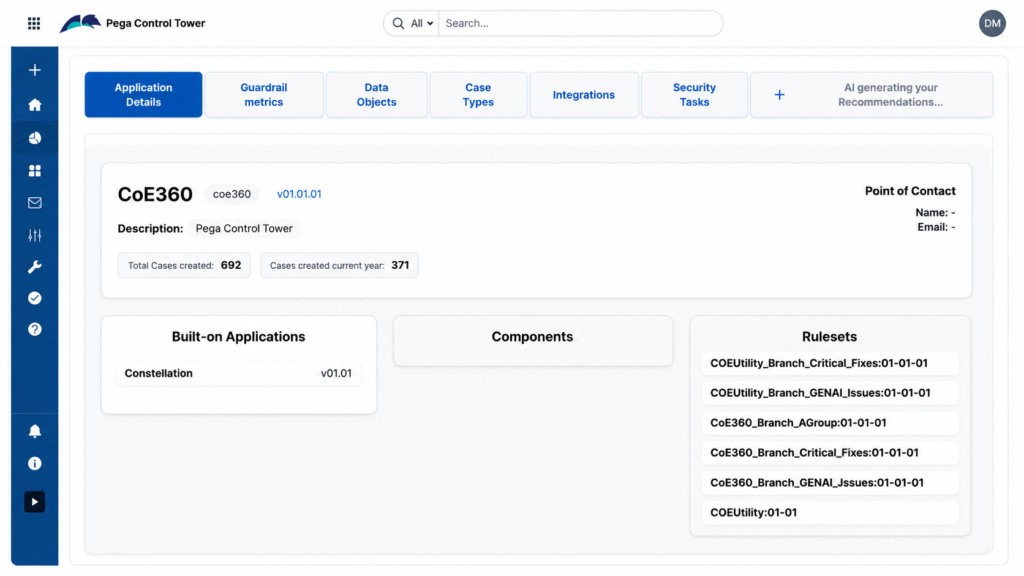Screen dimensions: 1024x576
Task: Click the CoE360 application heading
Action: 155,194
